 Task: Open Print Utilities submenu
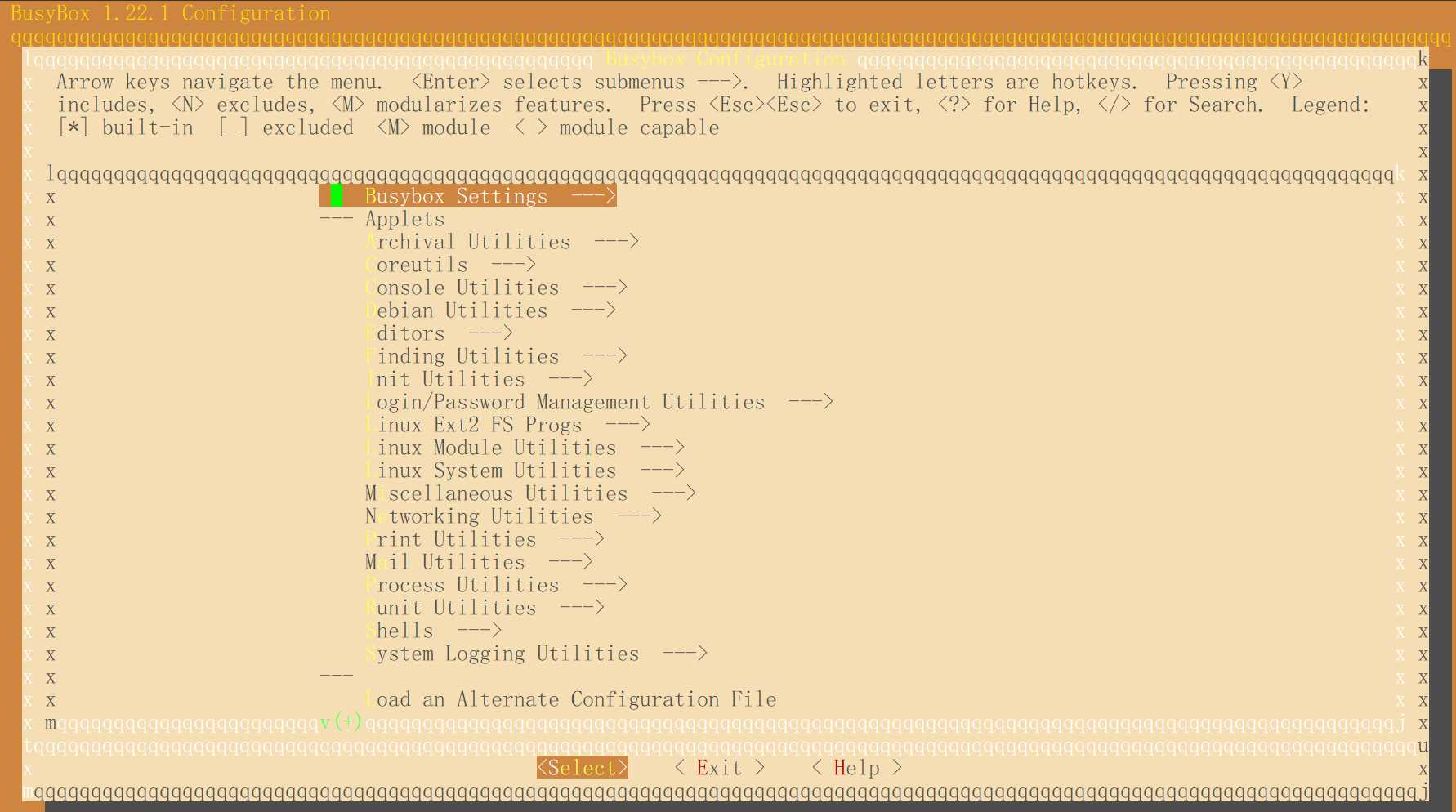coord(485,539)
